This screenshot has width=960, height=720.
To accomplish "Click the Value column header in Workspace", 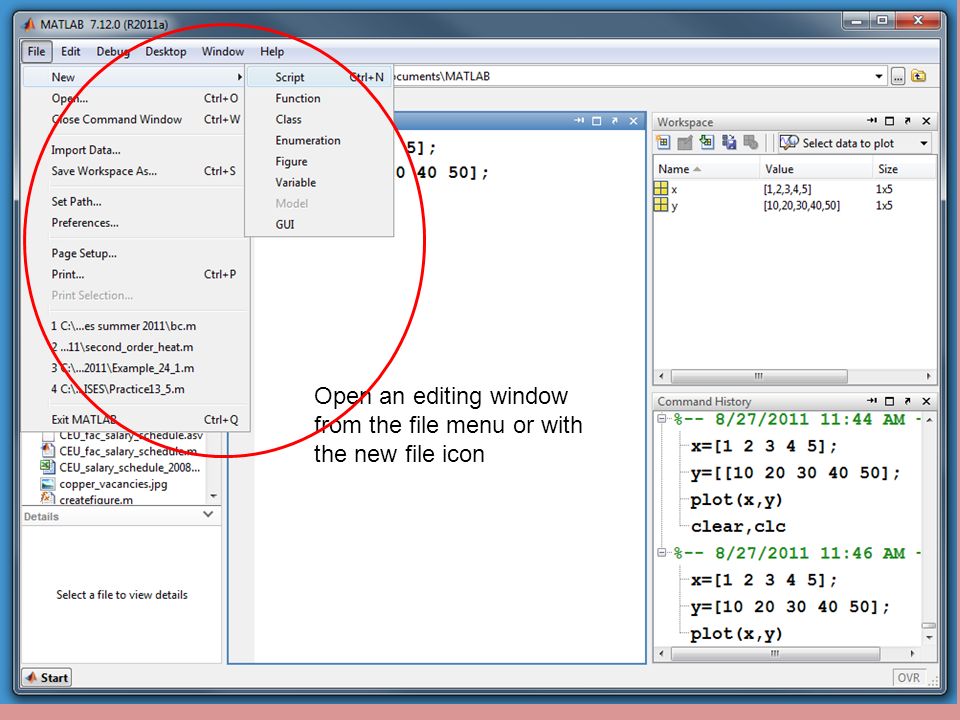I will pos(816,169).
